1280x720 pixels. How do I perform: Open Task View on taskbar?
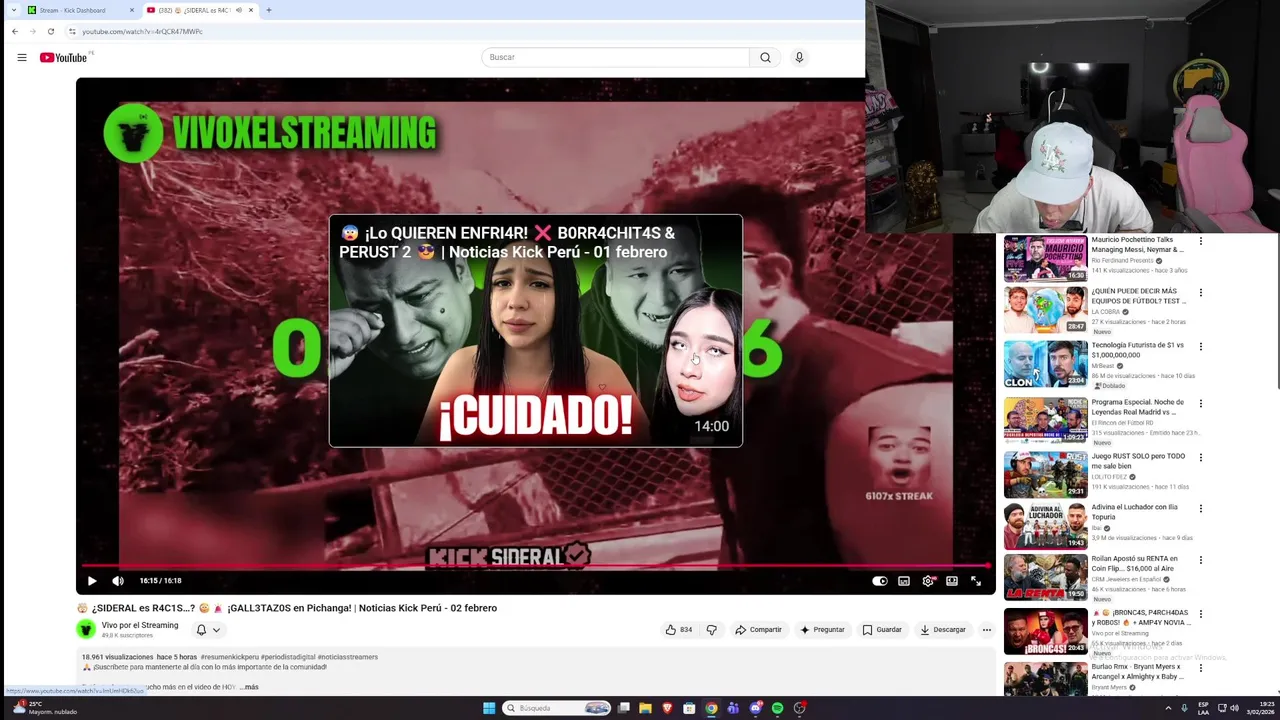pos(624,708)
